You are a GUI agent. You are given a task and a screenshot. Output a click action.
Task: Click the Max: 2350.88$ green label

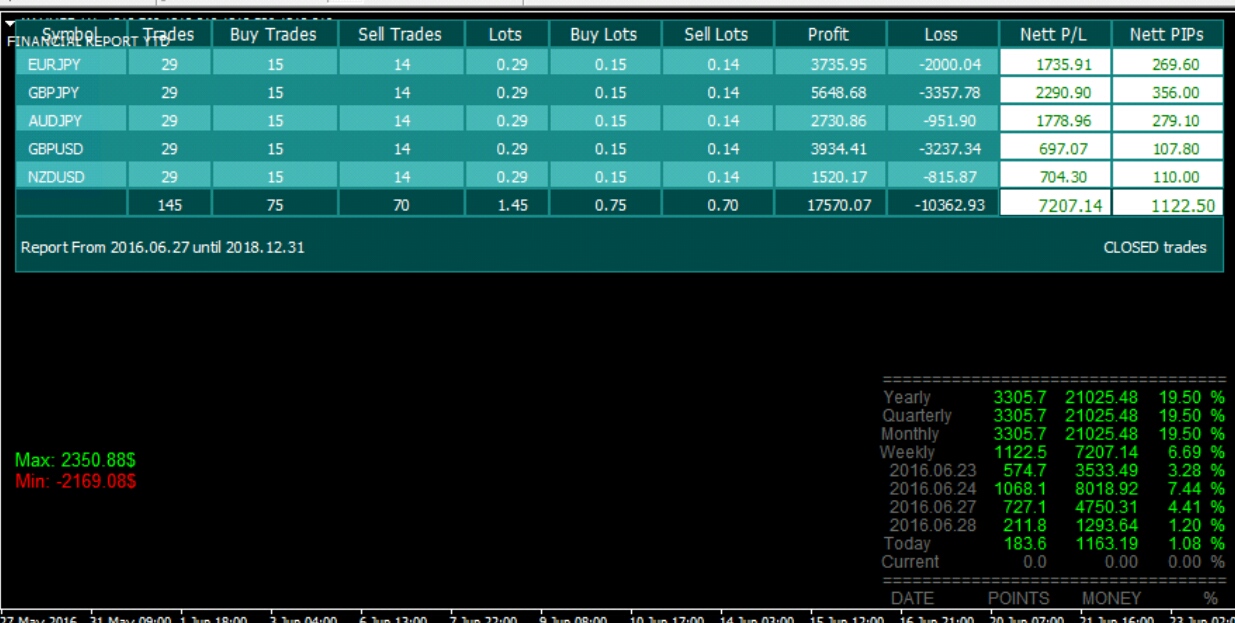coord(76,460)
